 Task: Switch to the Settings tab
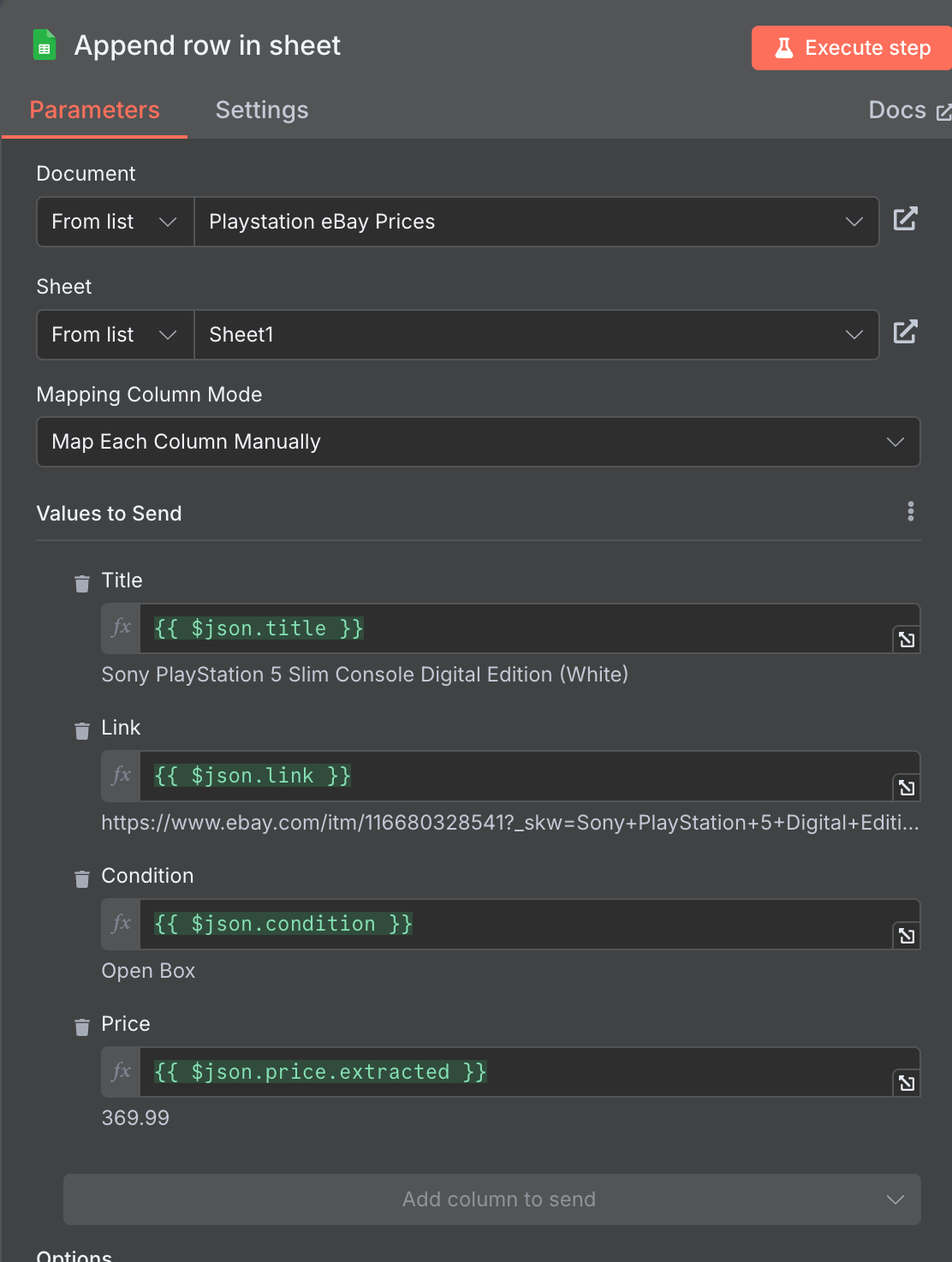[x=262, y=110]
